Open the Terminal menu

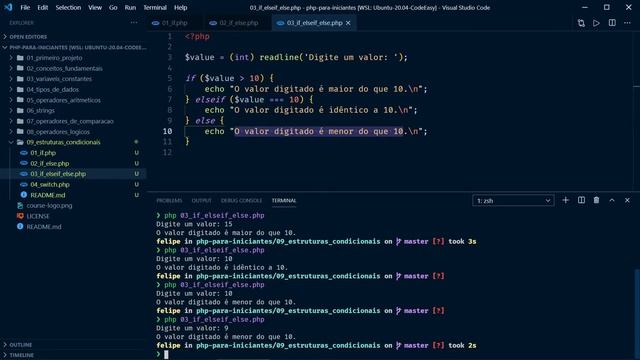pyautogui.click(x=155, y=7)
